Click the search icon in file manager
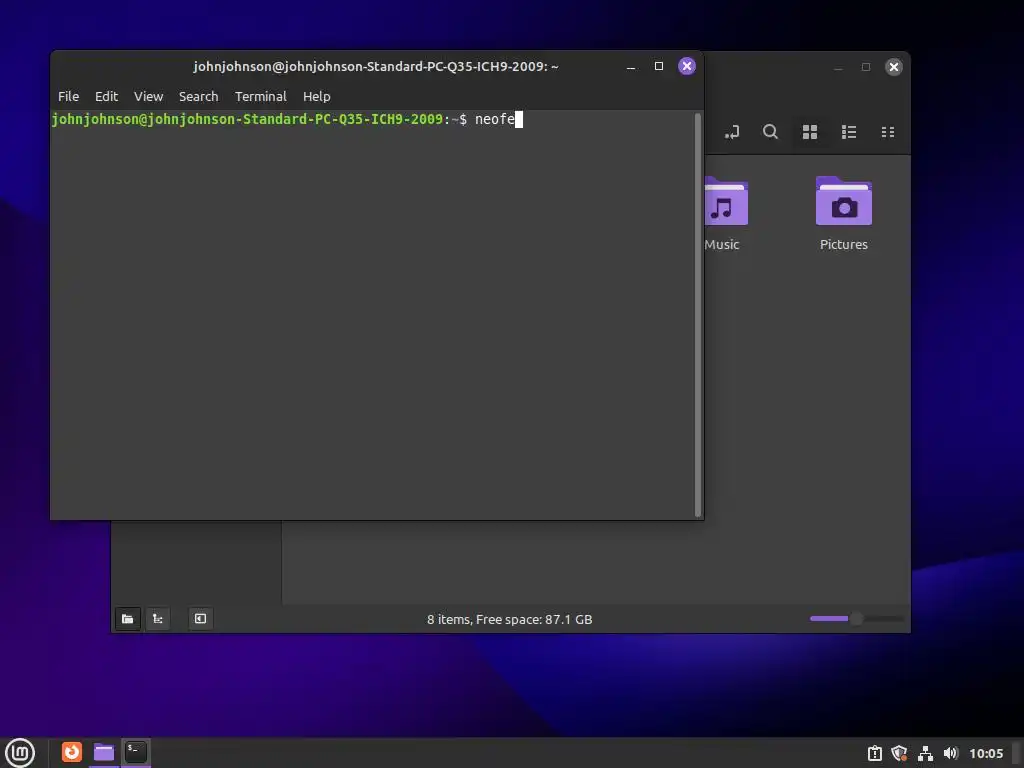Viewport: 1024px width, 768px height. point(771,133)
